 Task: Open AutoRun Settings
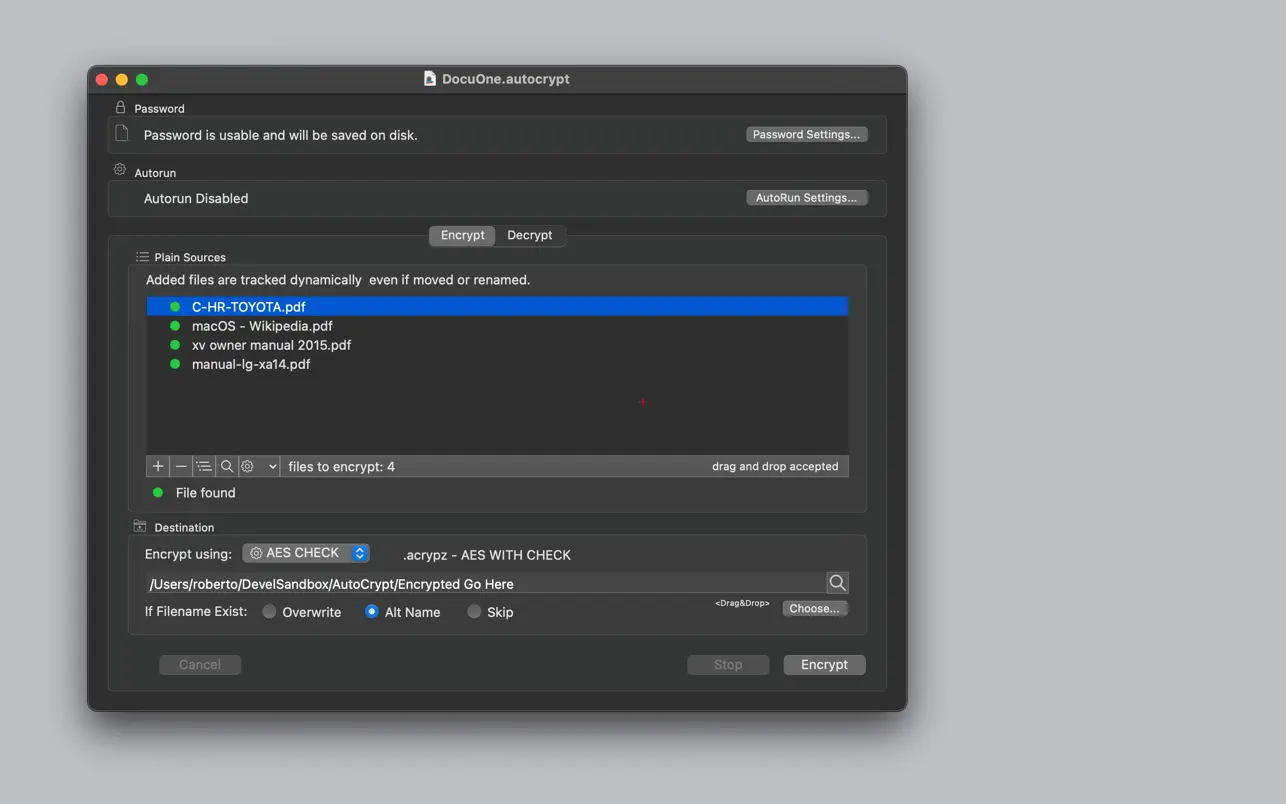click(806, 198)
